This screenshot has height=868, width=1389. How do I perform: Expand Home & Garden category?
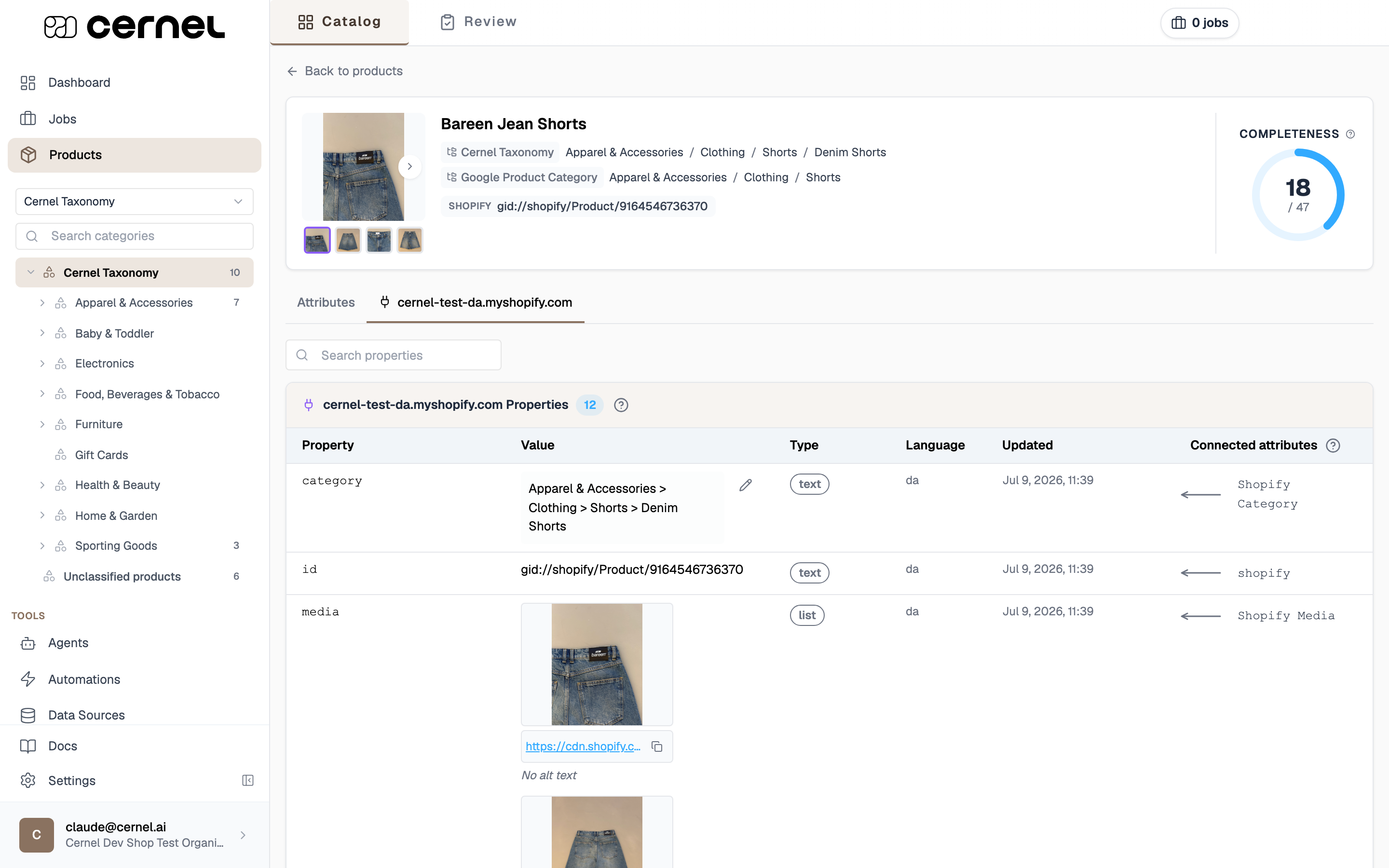(x=42, y=515)
